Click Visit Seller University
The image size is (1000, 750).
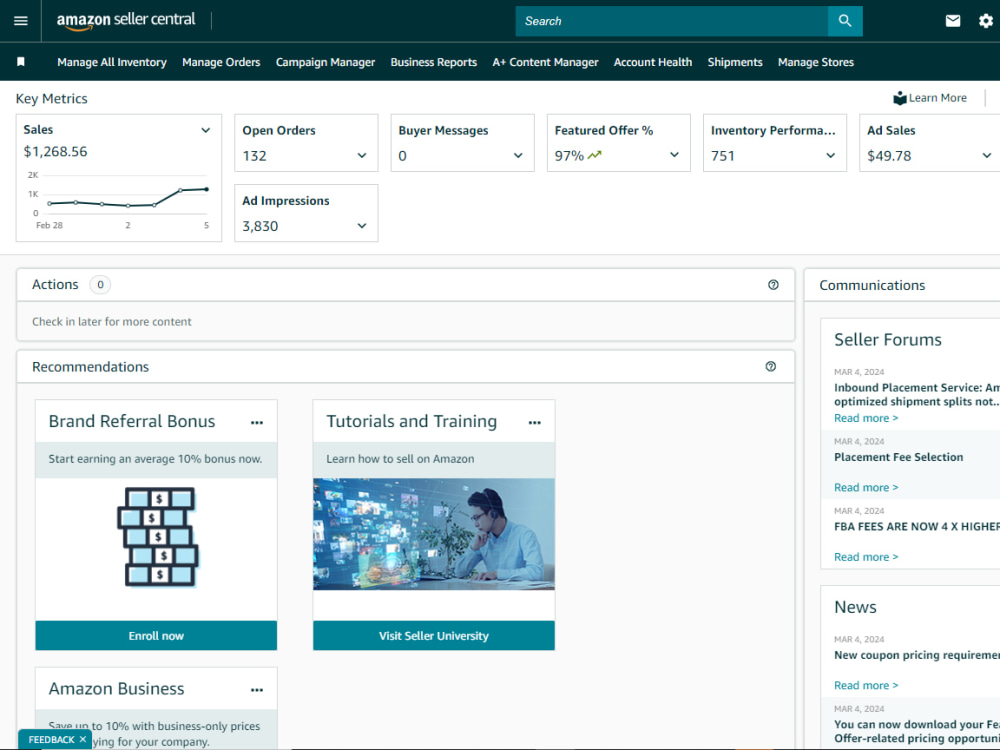pyautogui.click(x=433, y=635)
